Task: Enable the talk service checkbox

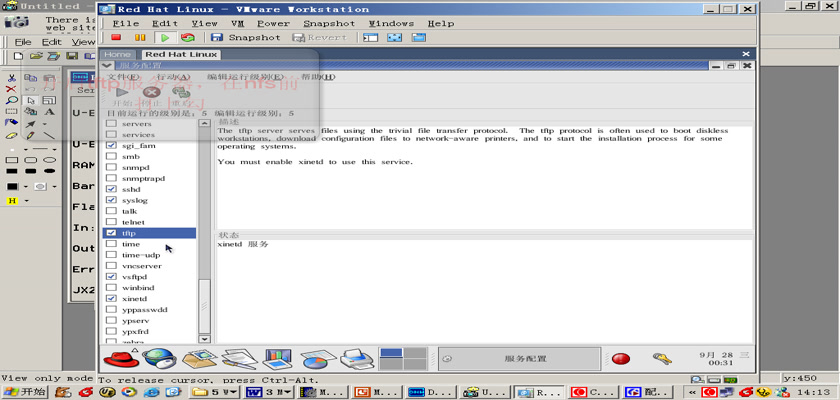Action: pyautogui.click(x=111, y=211)
